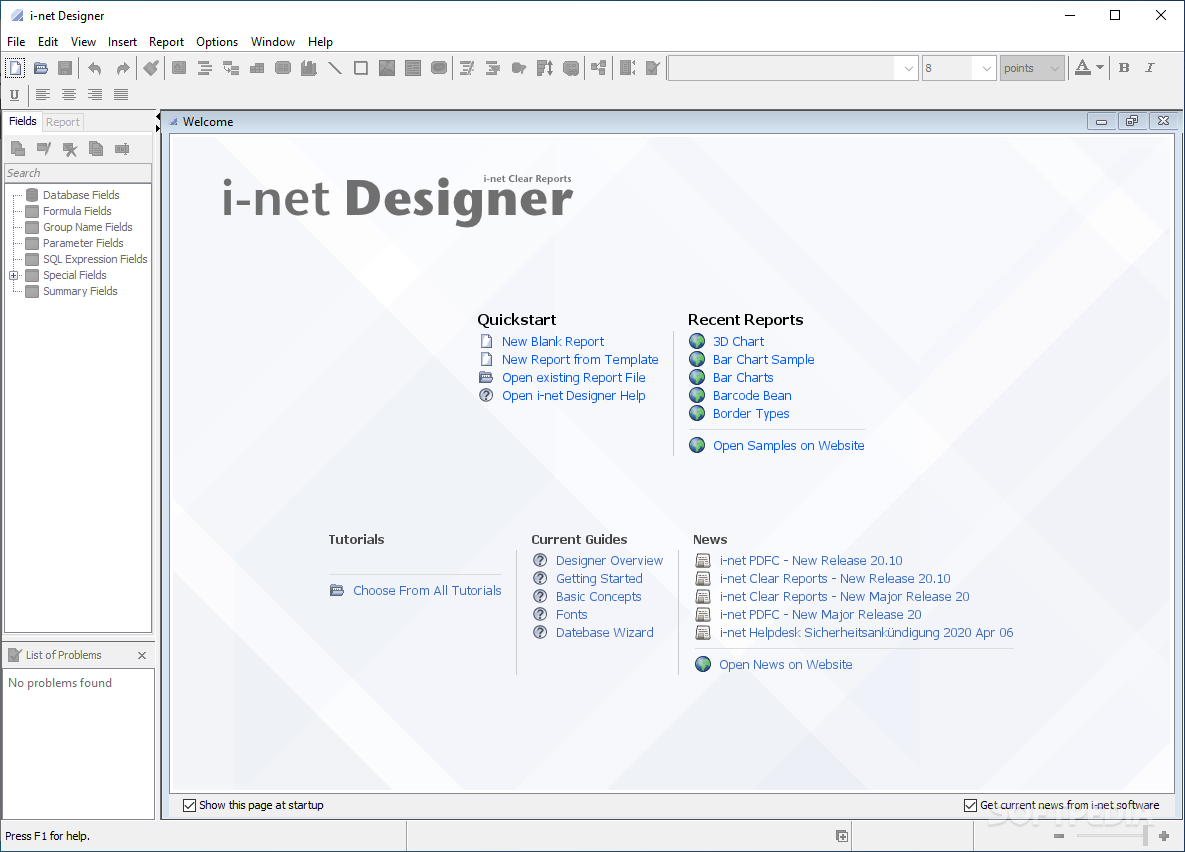The width and height of the screenshot is (1185, 852).
Task: Close the List of Problems panel
Action: click(x=142, y=655)
